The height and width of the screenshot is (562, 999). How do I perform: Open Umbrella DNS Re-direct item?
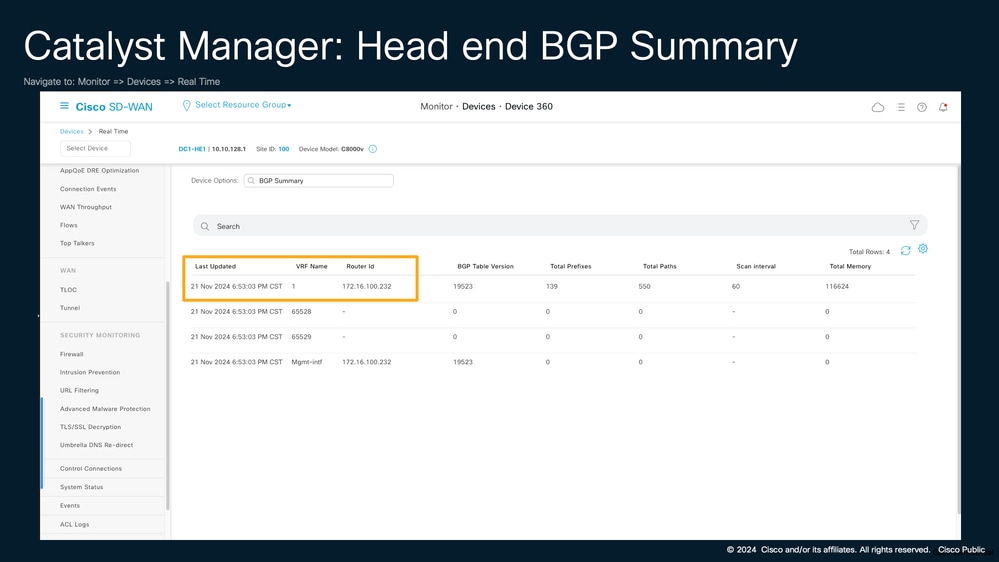pos(96,445)
